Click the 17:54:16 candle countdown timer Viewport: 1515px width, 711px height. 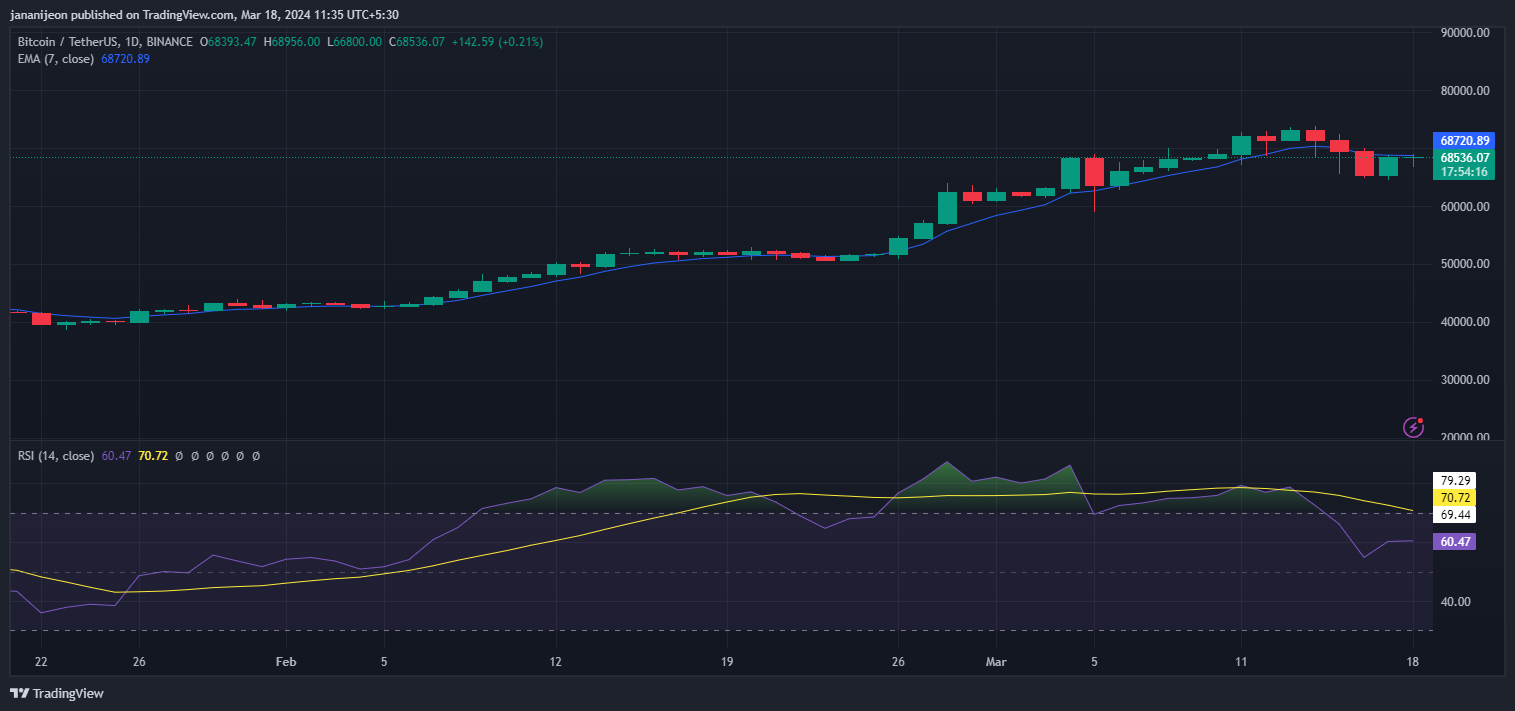(x=1465, y=172)
